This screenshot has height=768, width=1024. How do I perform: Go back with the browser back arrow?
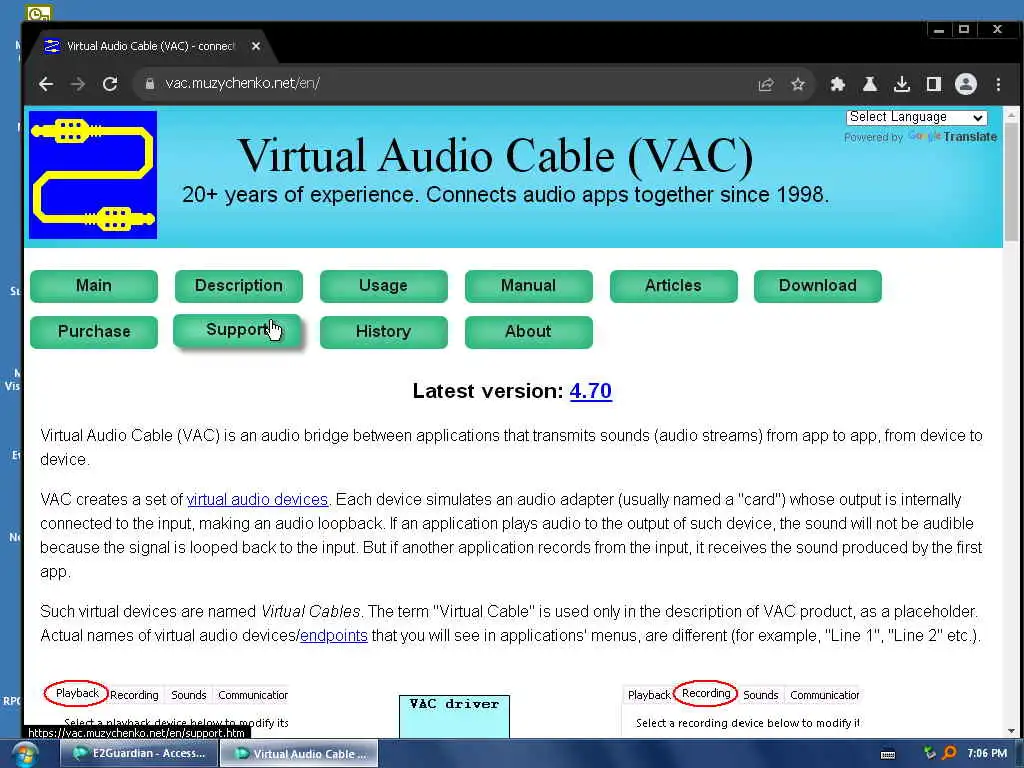click(46, 84)
